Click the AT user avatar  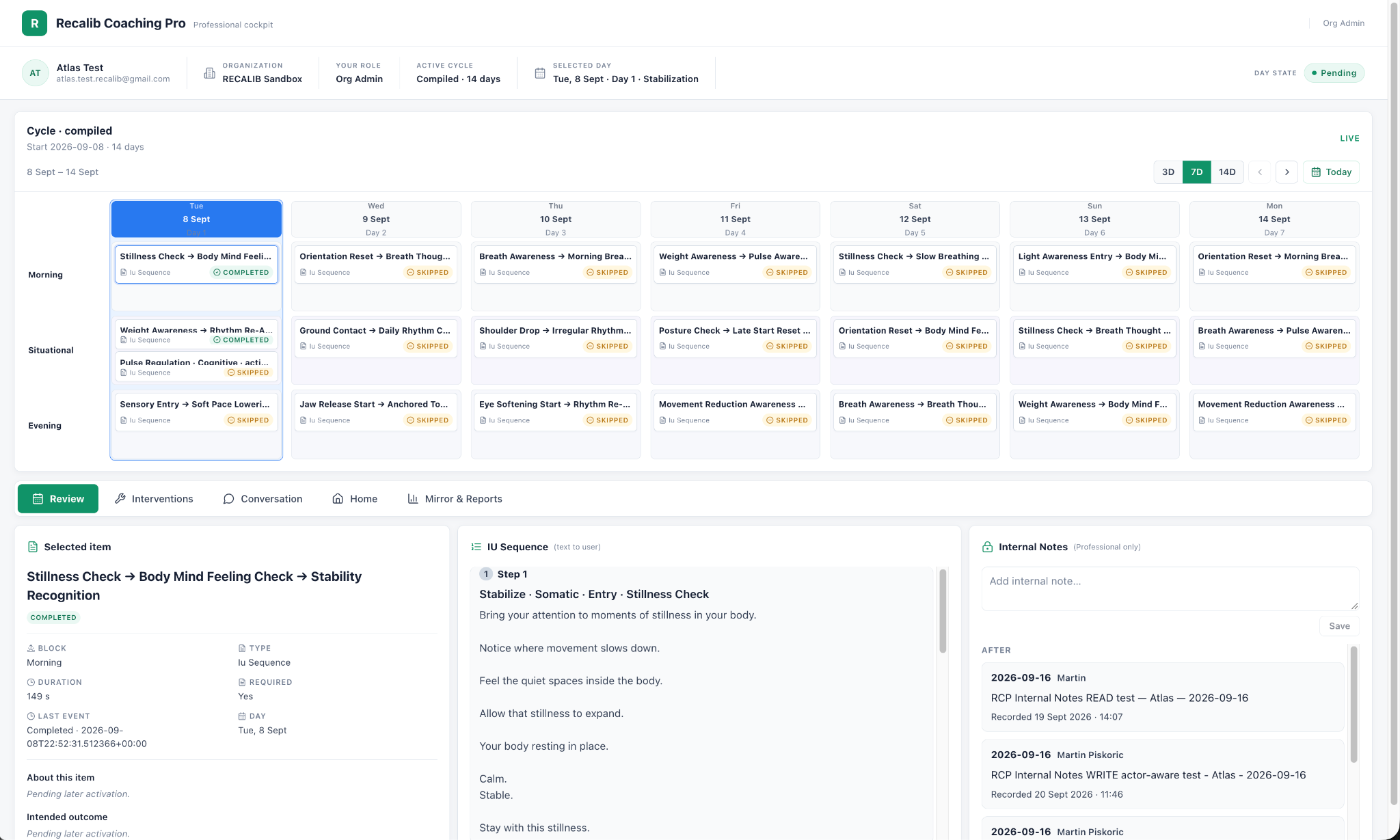pos(35,73)
